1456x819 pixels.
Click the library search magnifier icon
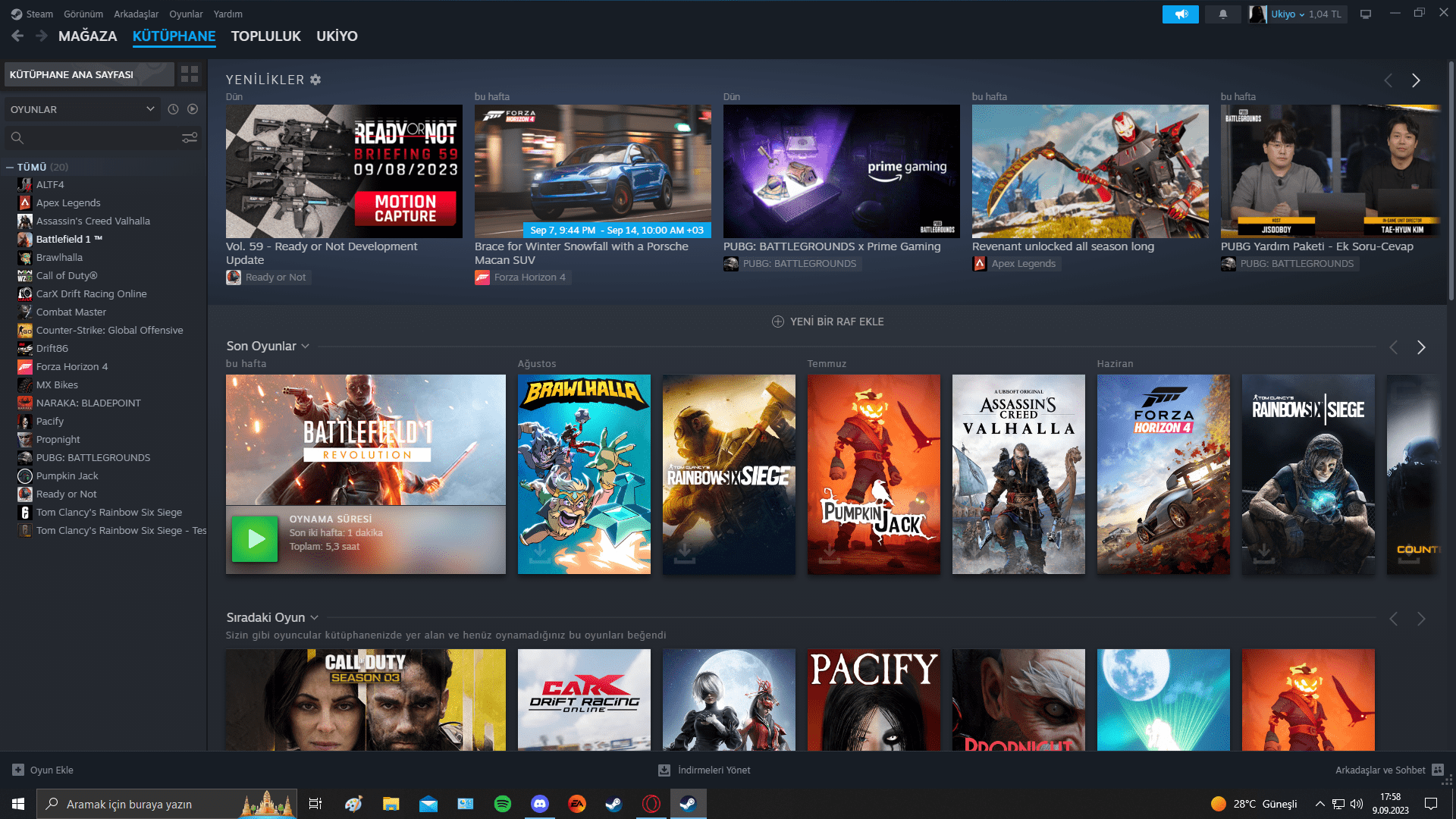pyautogui.click(x=17, y=137)
